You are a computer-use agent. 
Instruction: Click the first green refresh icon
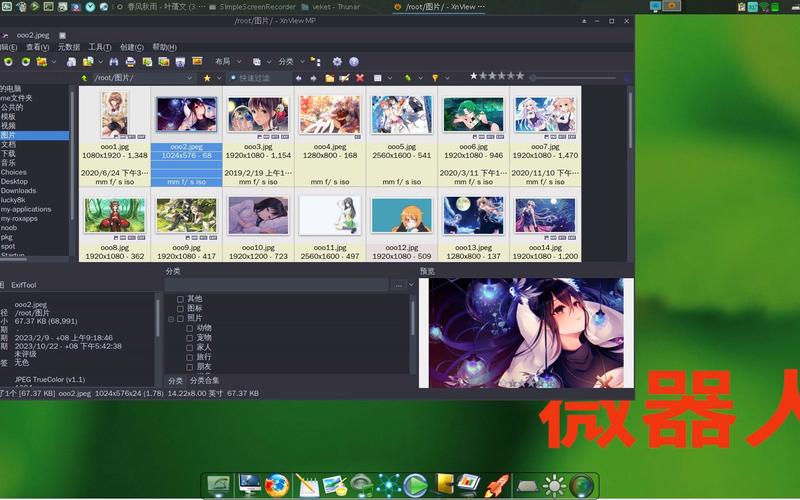pyautogui.click(x=9, y=62)
